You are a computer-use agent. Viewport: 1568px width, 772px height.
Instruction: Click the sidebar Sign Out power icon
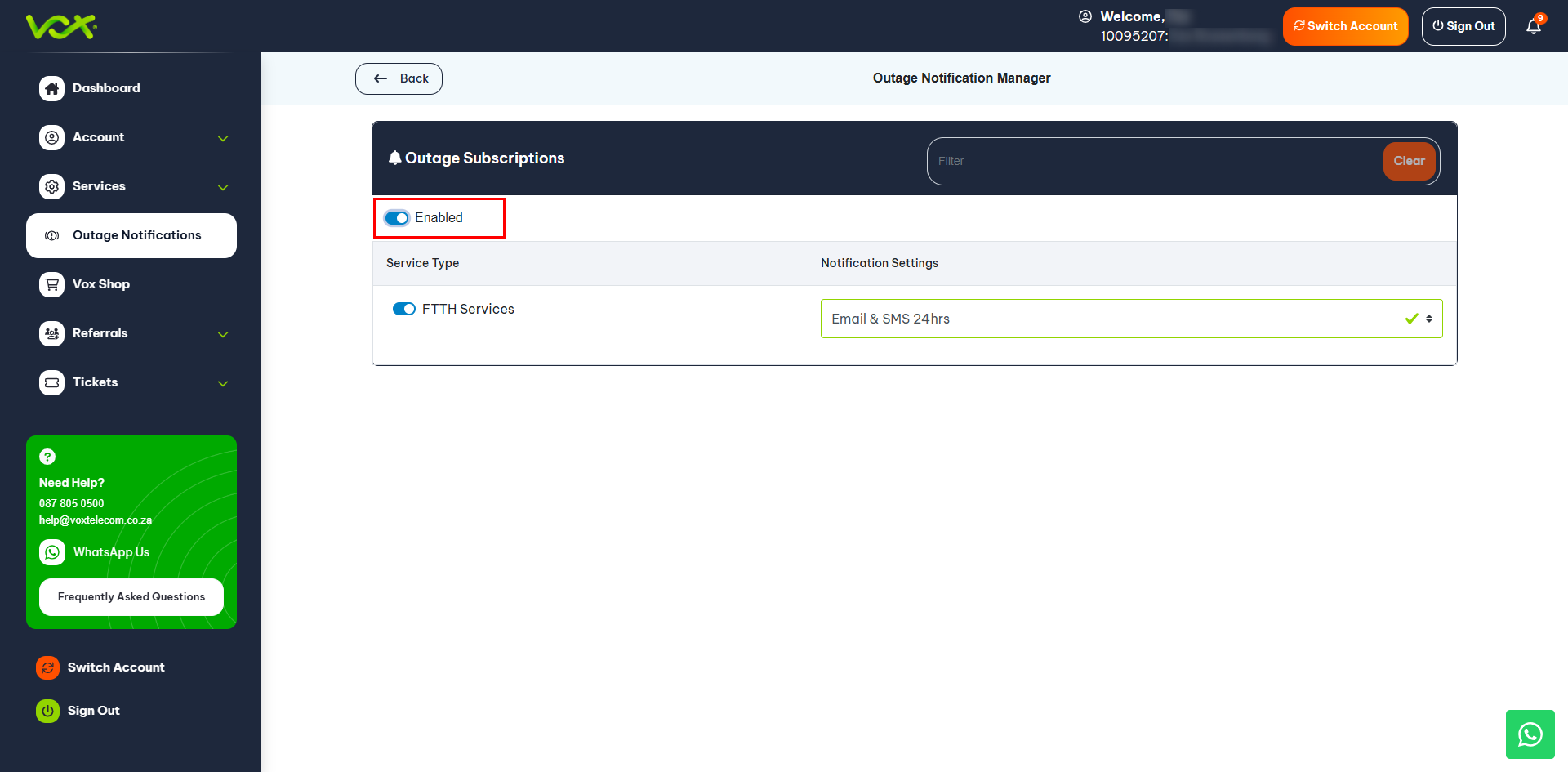point(47,711)
